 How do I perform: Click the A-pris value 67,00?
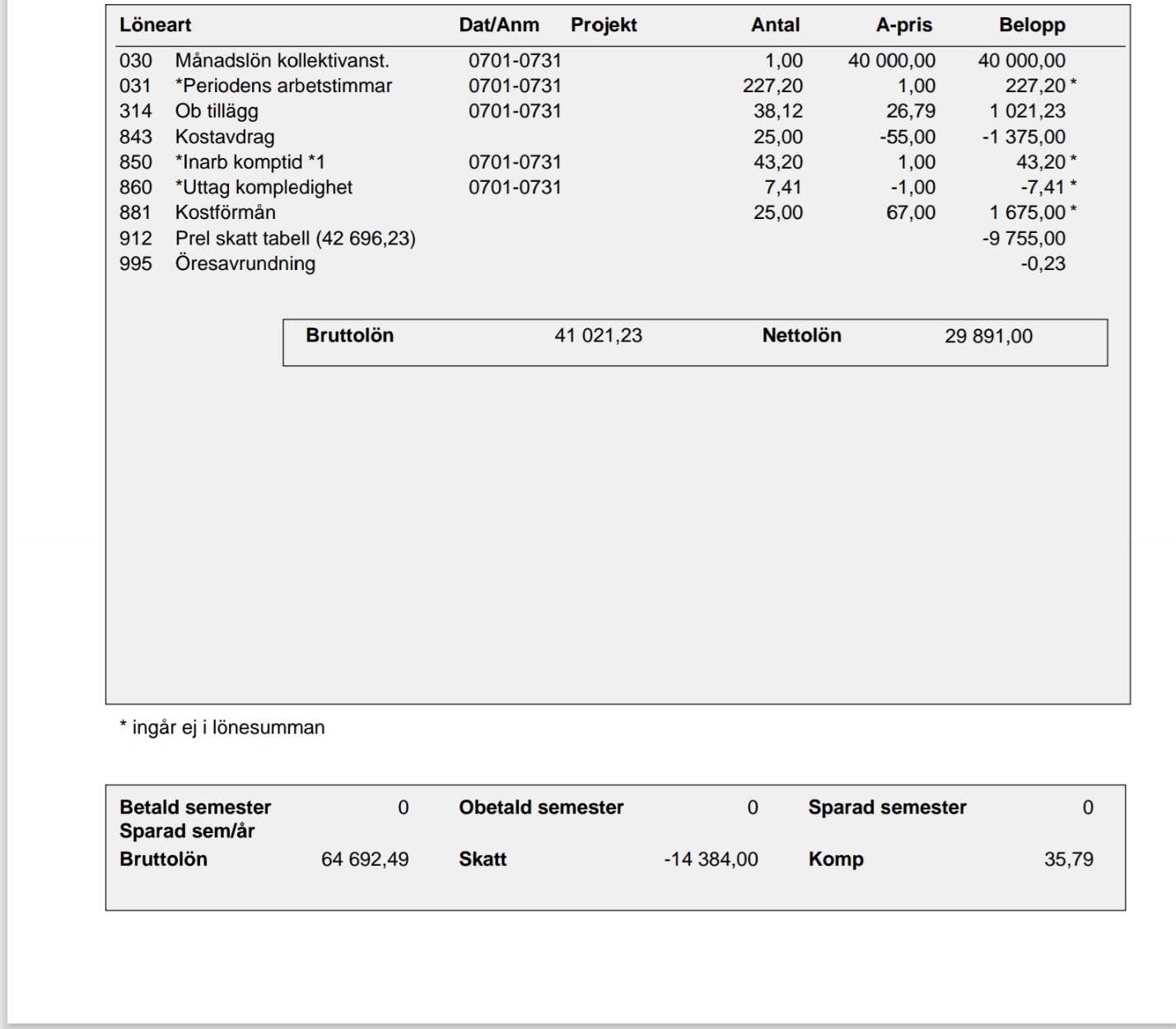pos(911,212)
